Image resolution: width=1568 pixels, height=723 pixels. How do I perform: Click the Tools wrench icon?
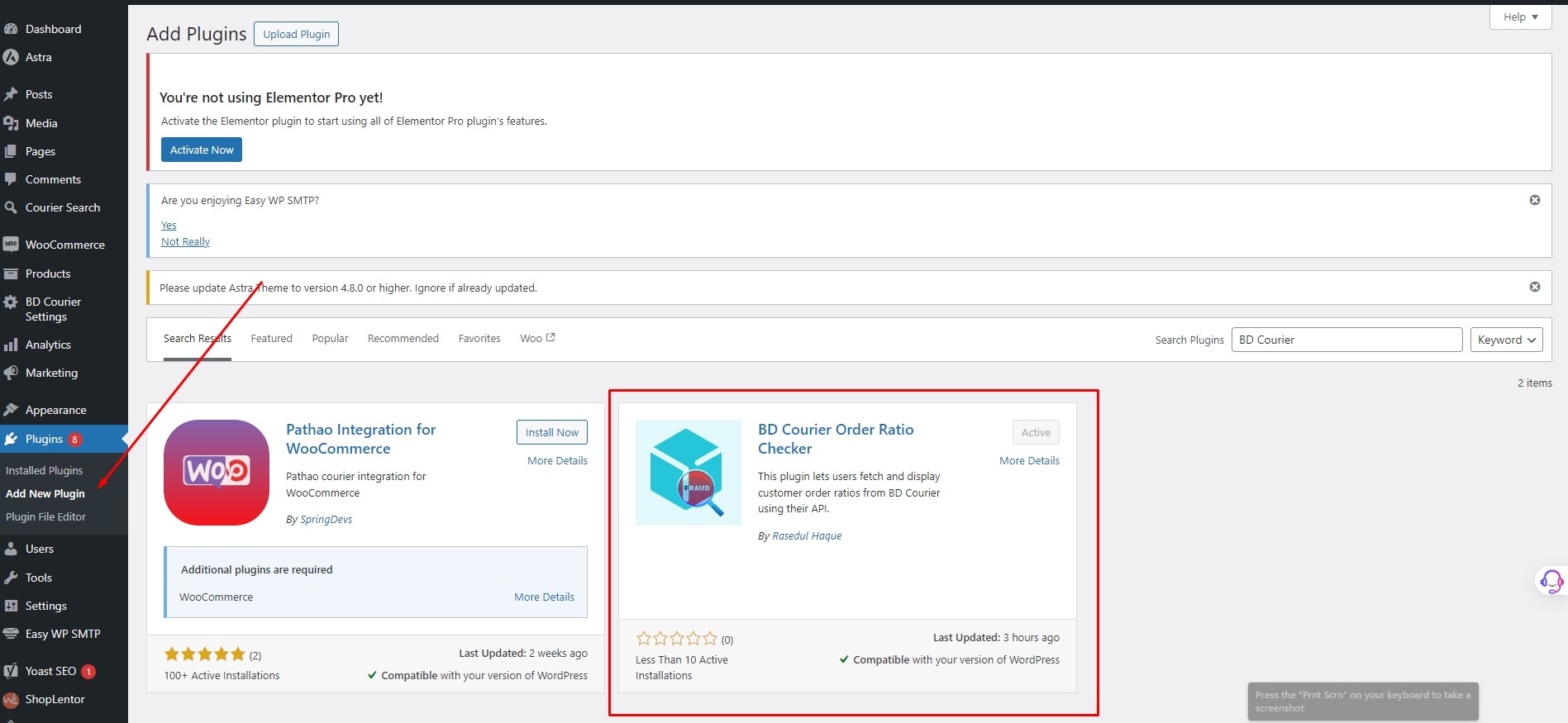11,578
